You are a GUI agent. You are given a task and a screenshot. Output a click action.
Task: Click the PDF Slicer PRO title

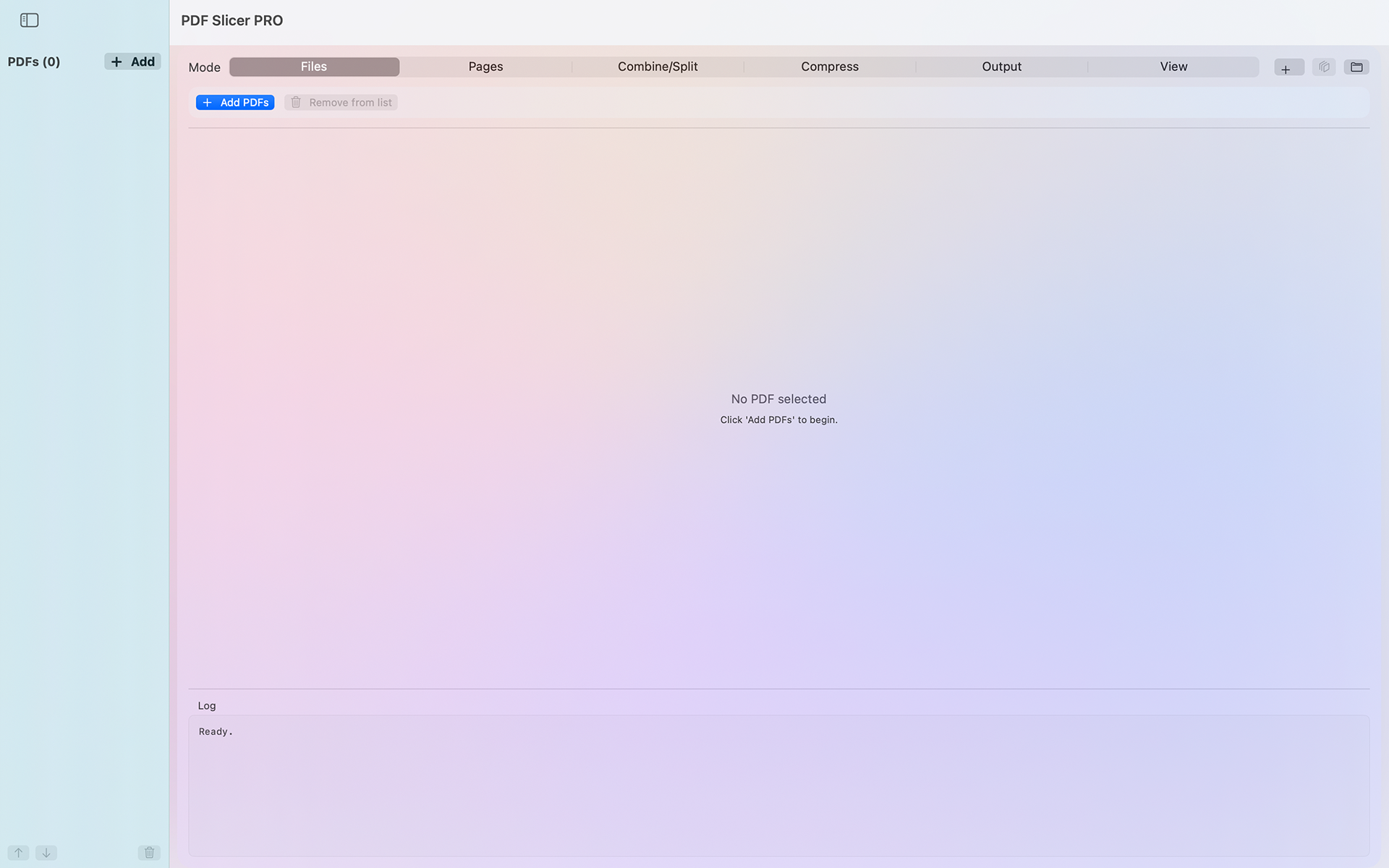(231, 20)
